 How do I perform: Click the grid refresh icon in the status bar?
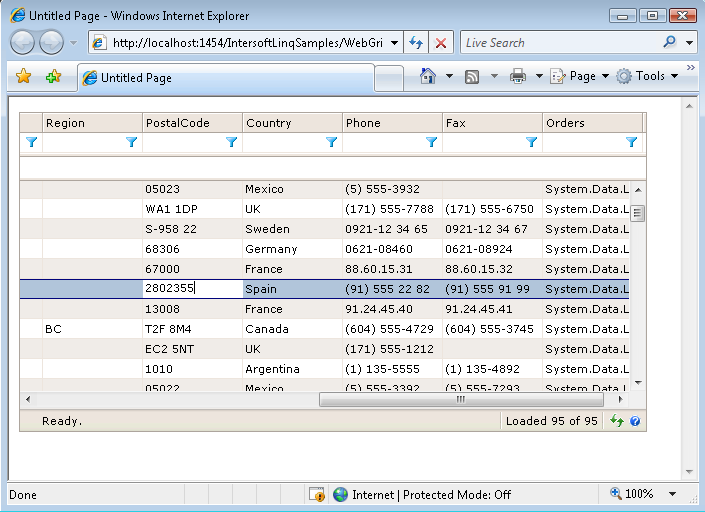pos(617,421)
